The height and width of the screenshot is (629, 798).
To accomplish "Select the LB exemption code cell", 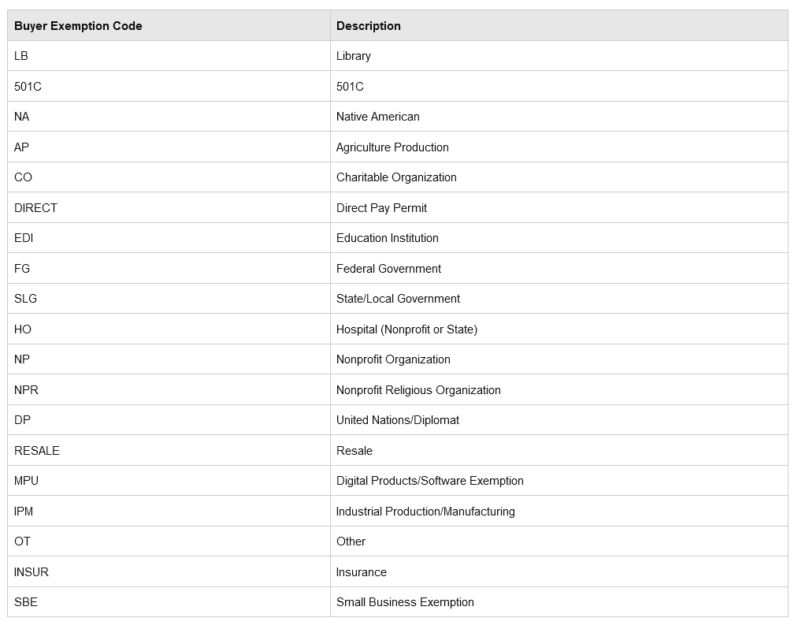I will (21, 56).
